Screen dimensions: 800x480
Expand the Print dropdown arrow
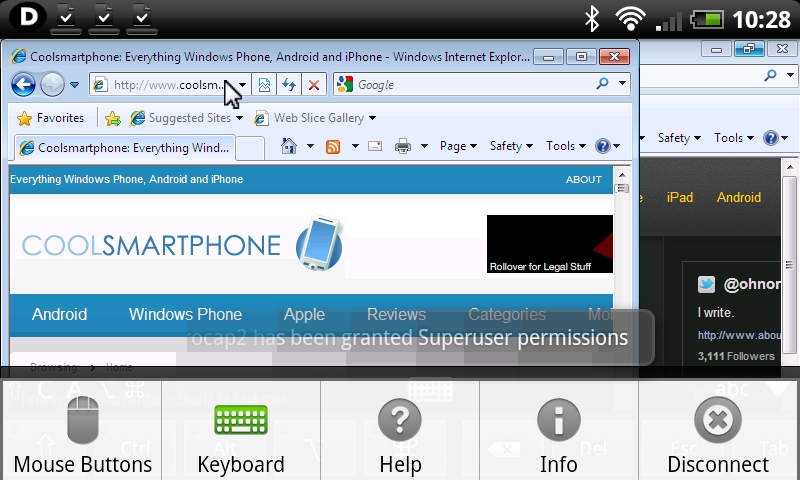tap(424, 146)
